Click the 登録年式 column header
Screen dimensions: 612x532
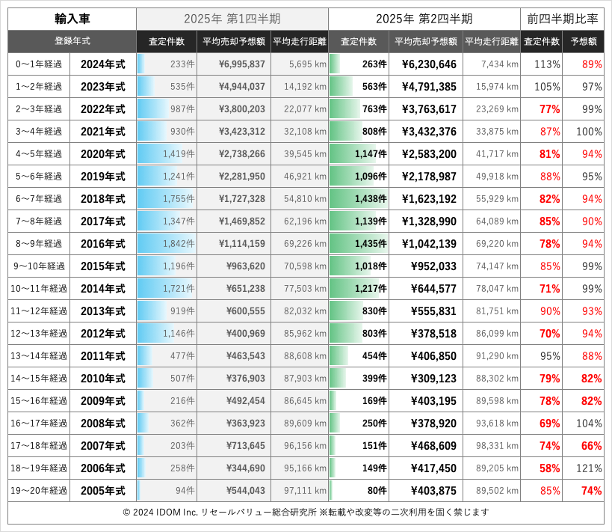click(x=72, y=41)
